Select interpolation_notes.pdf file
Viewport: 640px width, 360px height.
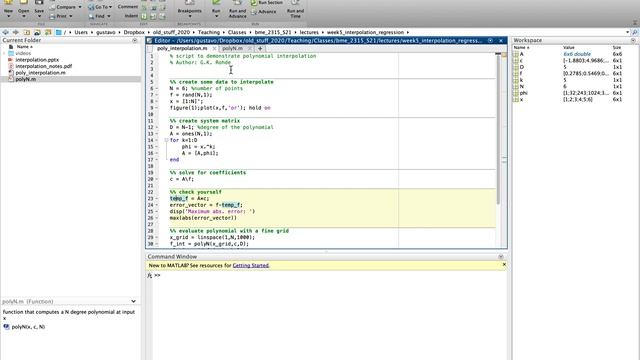click(x=43, y=66)
